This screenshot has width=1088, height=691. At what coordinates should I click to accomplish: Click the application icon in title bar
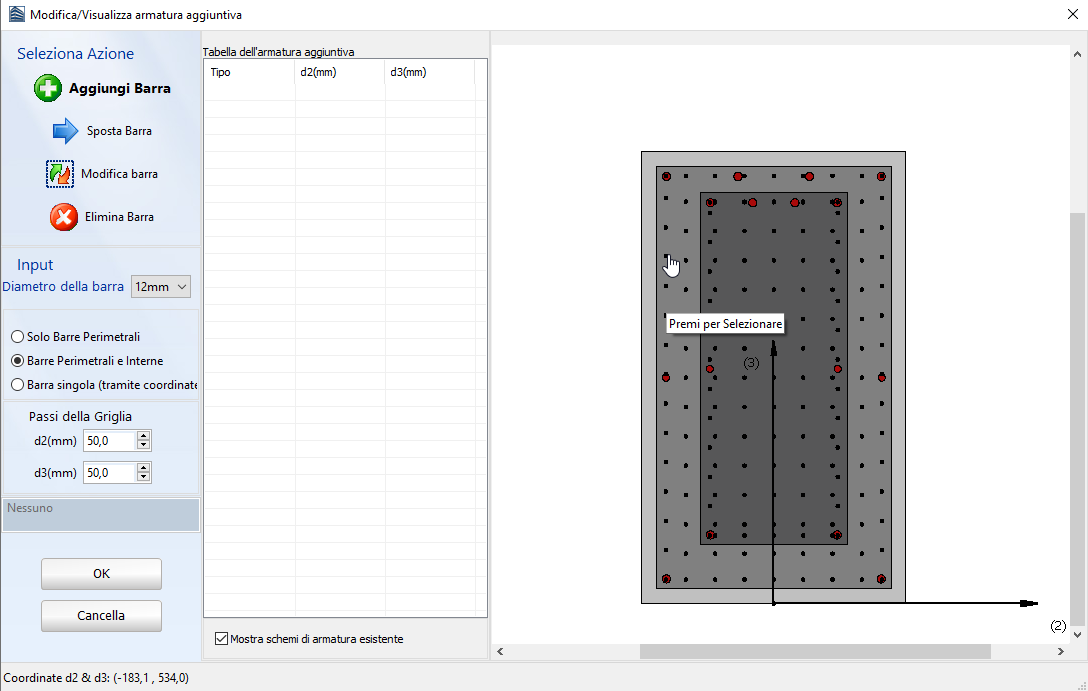[x=16, y=15]
